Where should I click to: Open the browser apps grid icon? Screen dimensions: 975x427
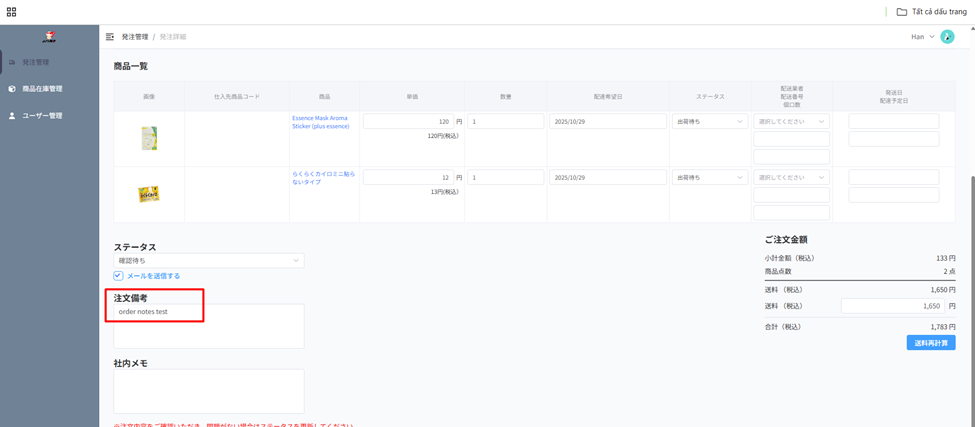tap(11, 12)
